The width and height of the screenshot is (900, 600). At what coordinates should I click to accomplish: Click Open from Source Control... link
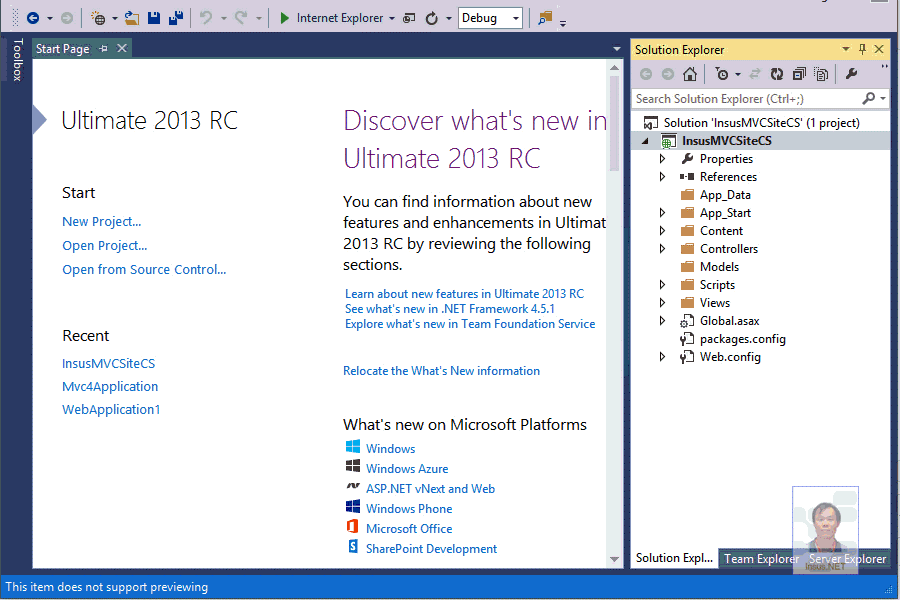[x=144, y=270]
